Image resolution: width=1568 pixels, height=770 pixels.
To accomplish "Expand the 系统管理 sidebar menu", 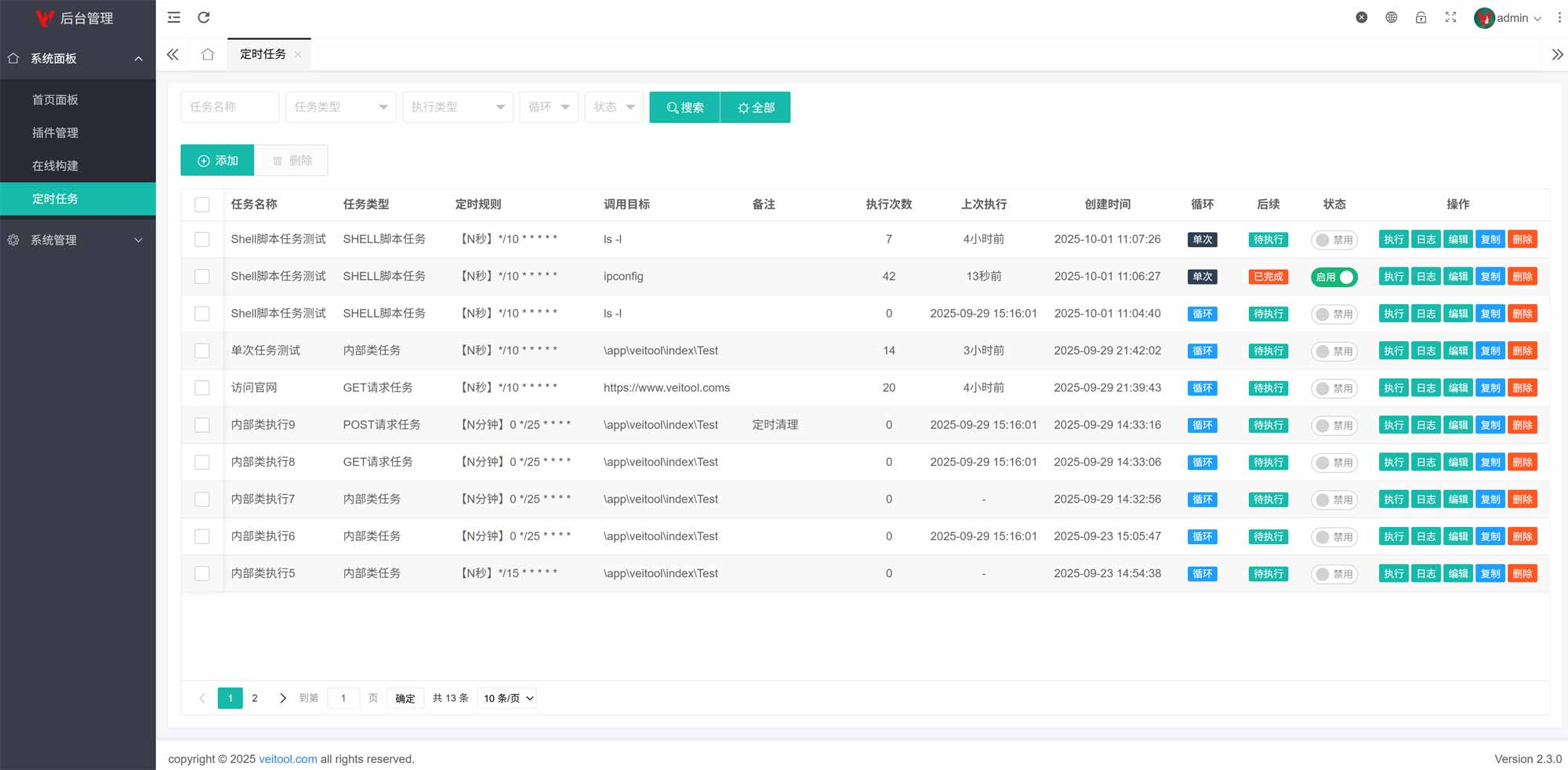I will (77, 240).
